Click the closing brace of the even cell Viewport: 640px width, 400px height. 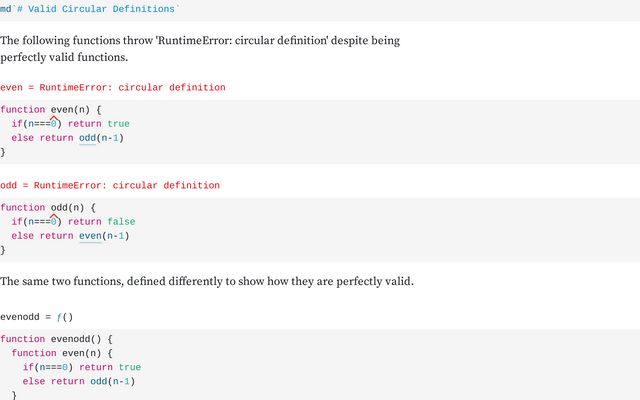pos(3,152)
